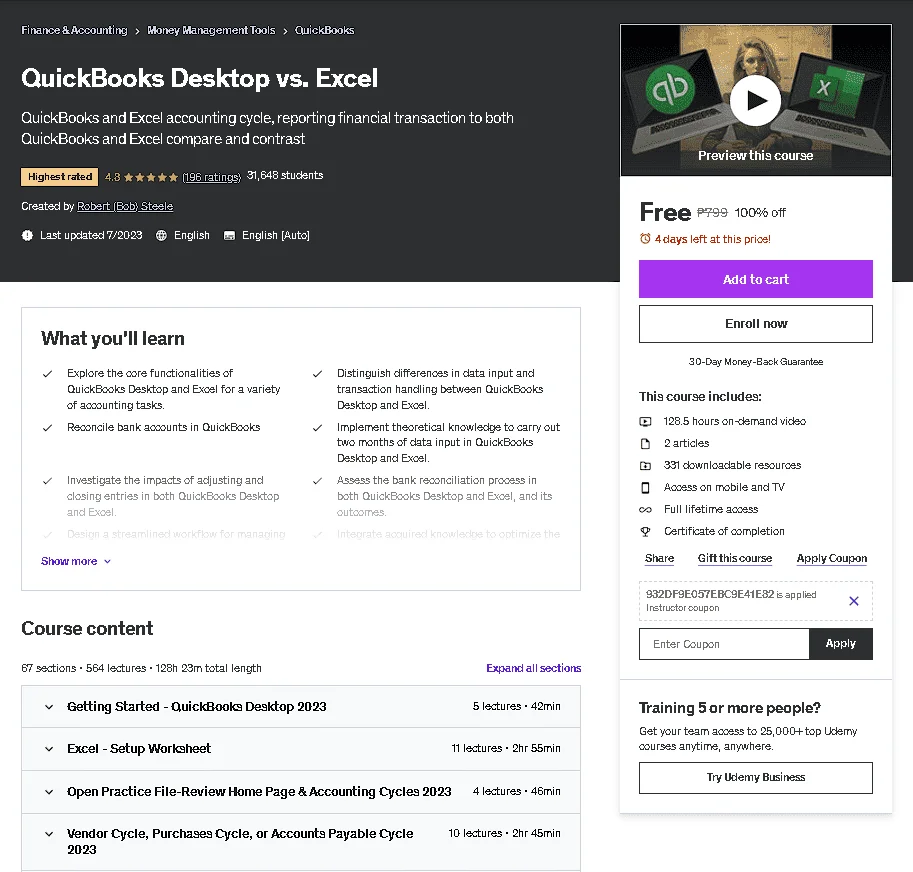Screen dimensions: 913x872
Task: Click the on-demand video icon
Action: pos(645,421)
